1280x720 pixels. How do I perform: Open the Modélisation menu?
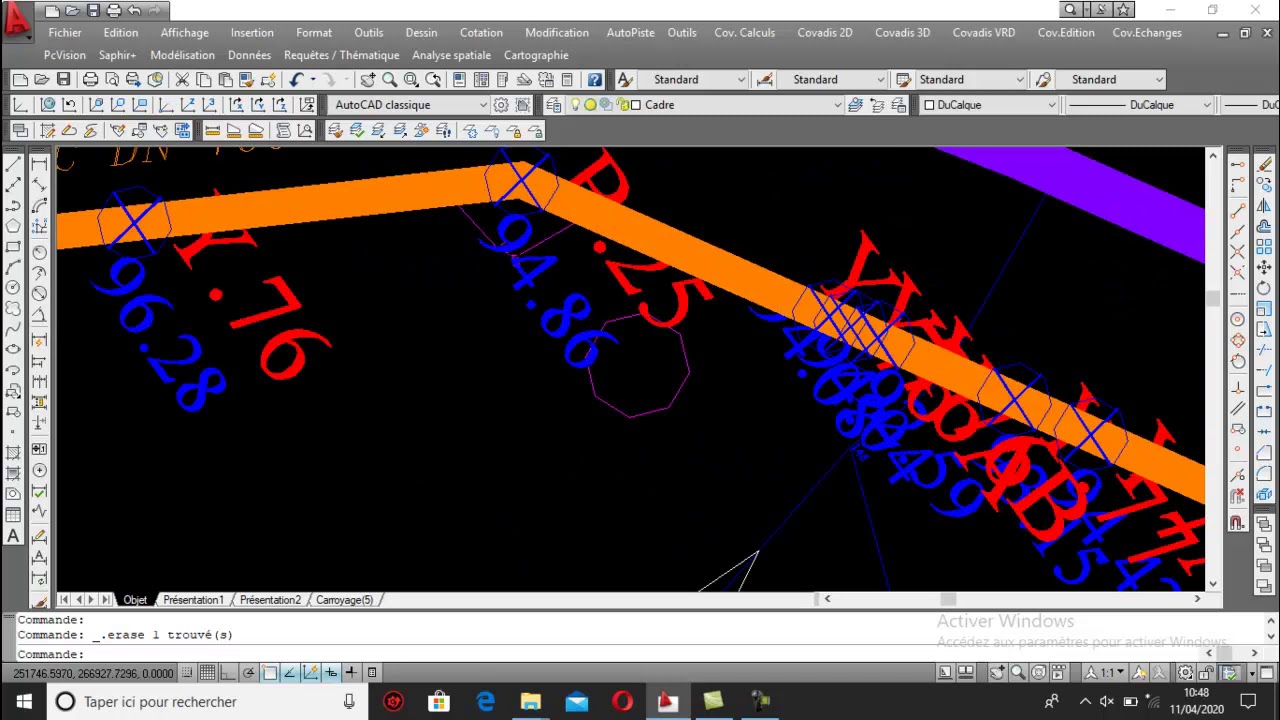pyautogui.click(x=182, y=55)
